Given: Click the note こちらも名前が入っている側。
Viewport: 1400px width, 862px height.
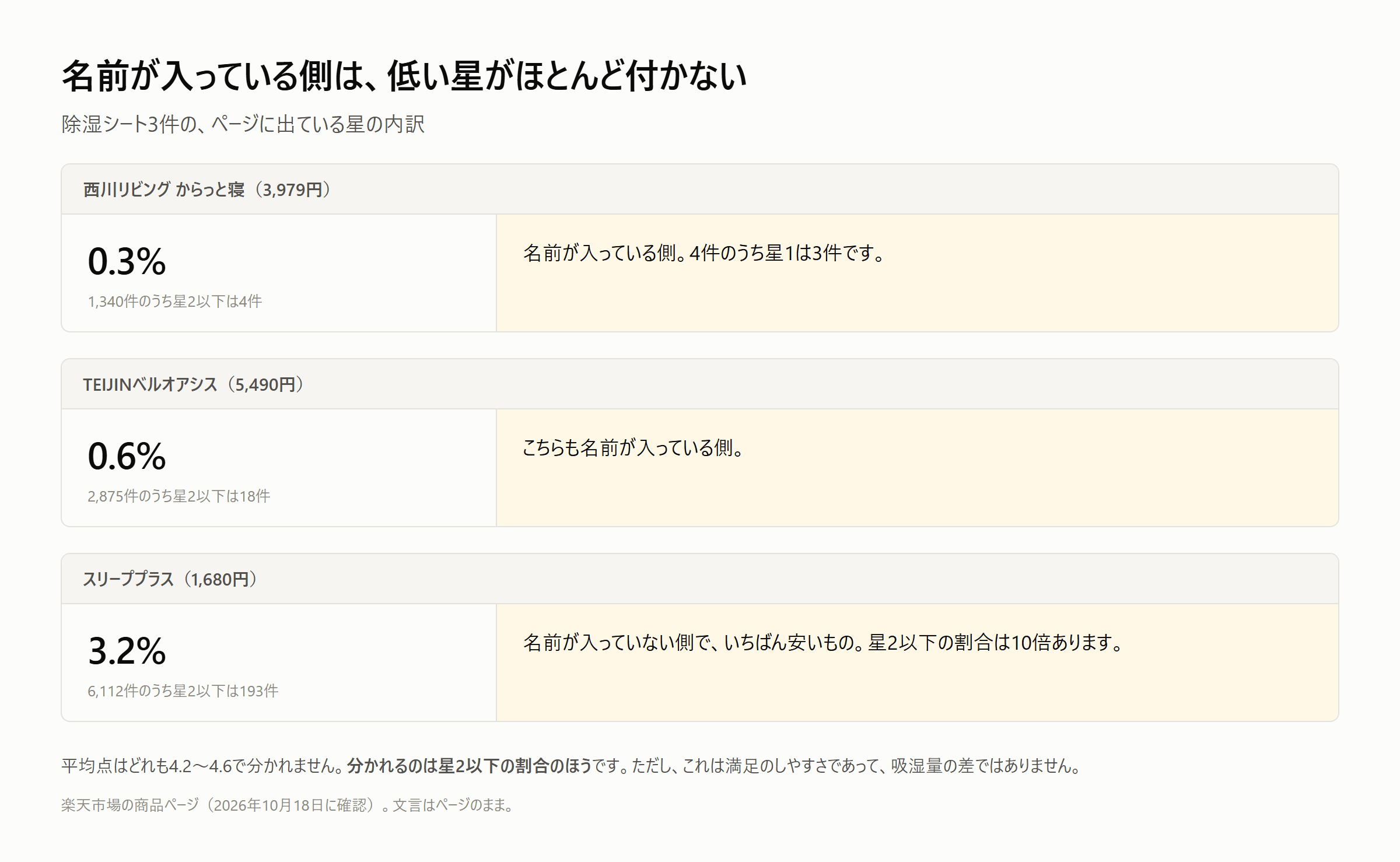Looking at the screenshot, I should (633, 448).
